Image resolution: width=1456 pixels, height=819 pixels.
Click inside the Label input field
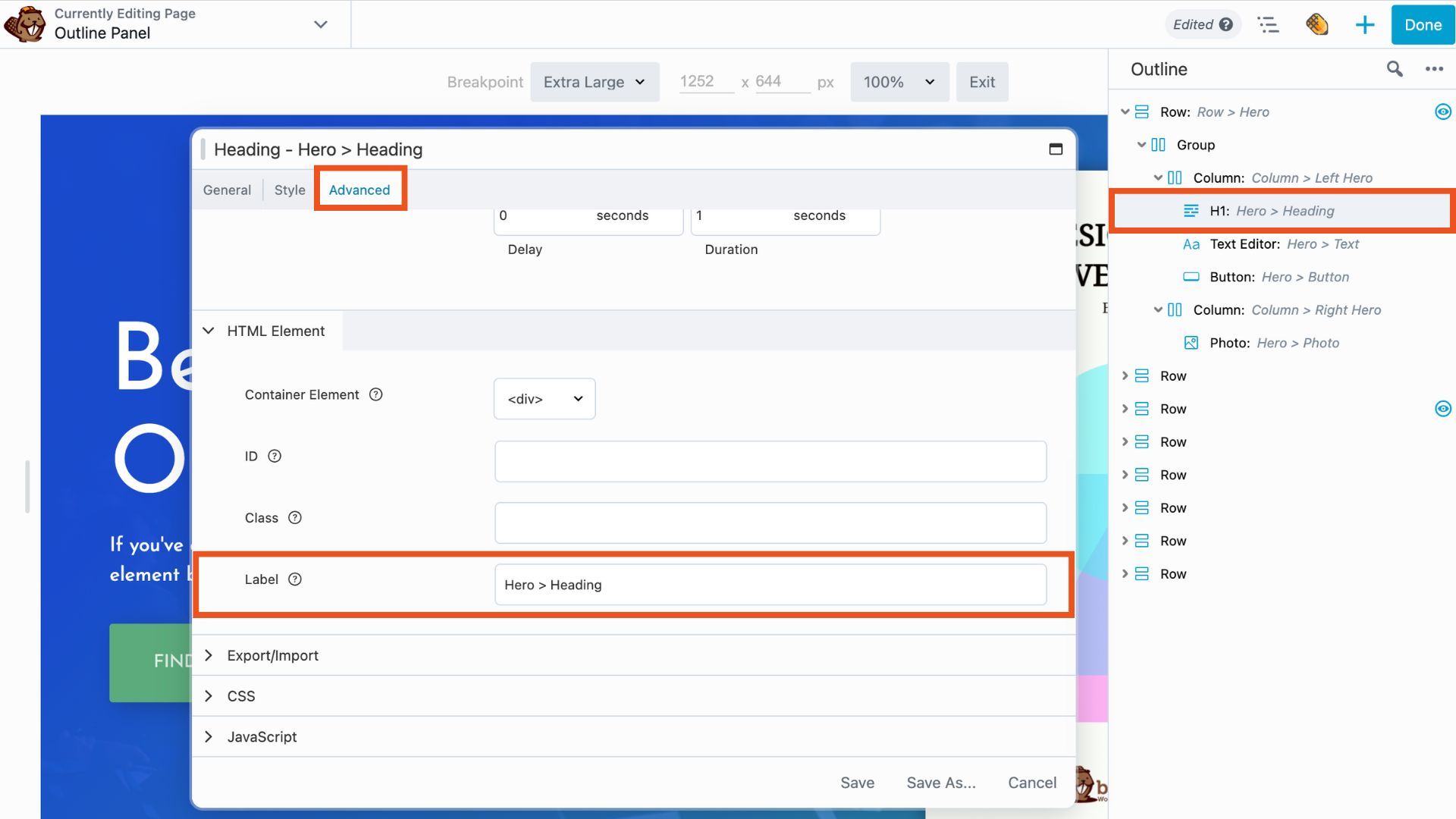point(770,584)
